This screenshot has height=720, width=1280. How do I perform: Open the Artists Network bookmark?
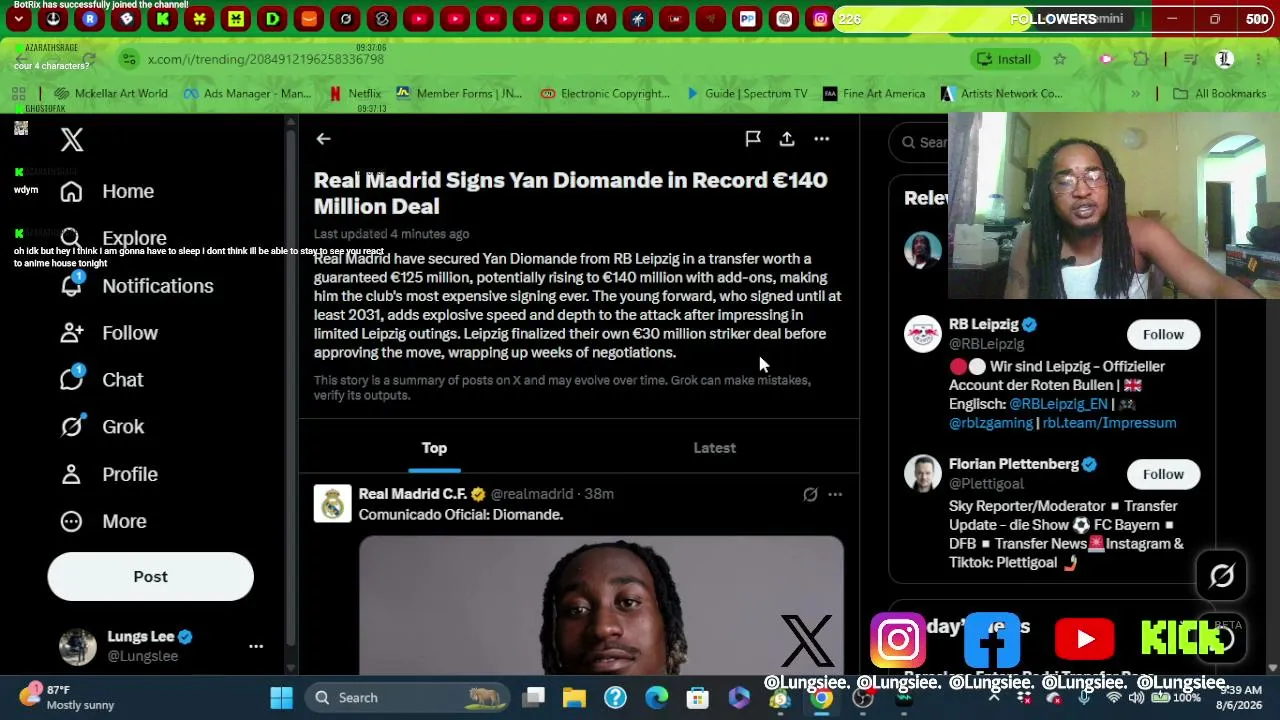pos(1001,94)
